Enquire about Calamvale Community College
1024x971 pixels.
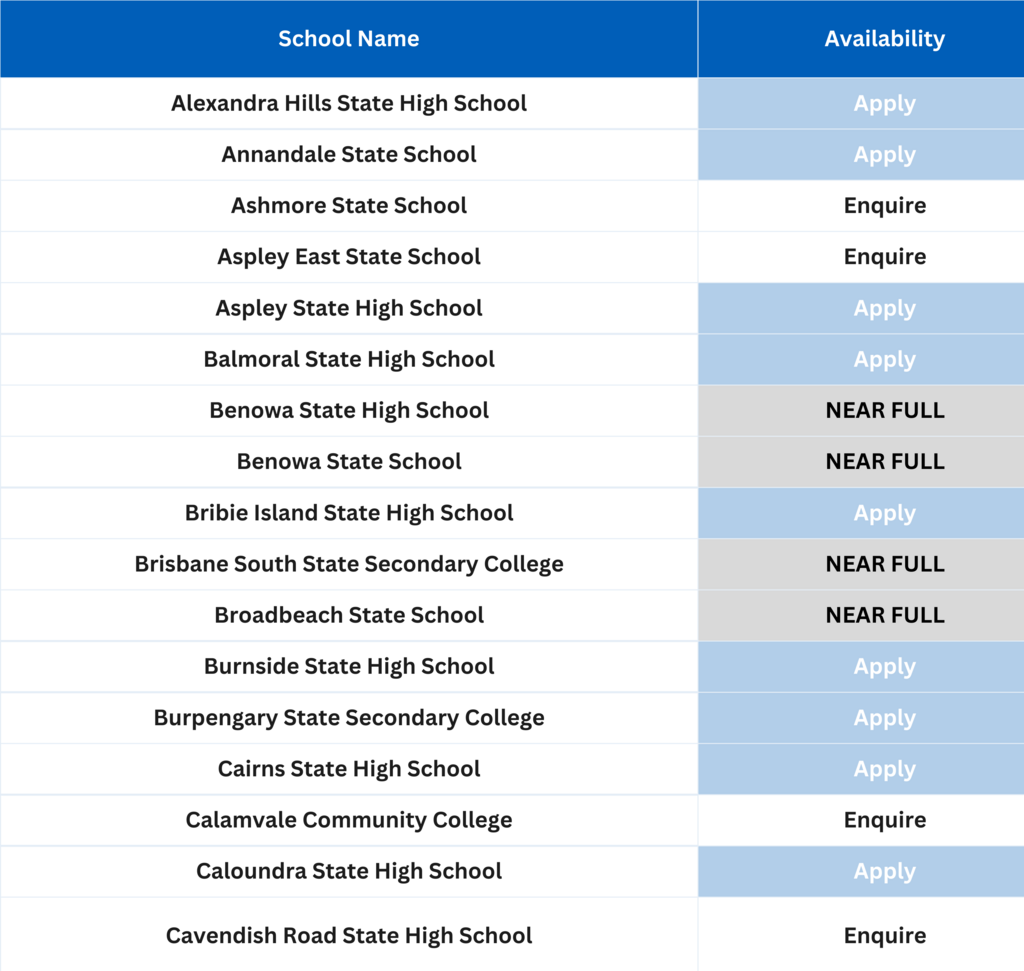coord(884,820)
